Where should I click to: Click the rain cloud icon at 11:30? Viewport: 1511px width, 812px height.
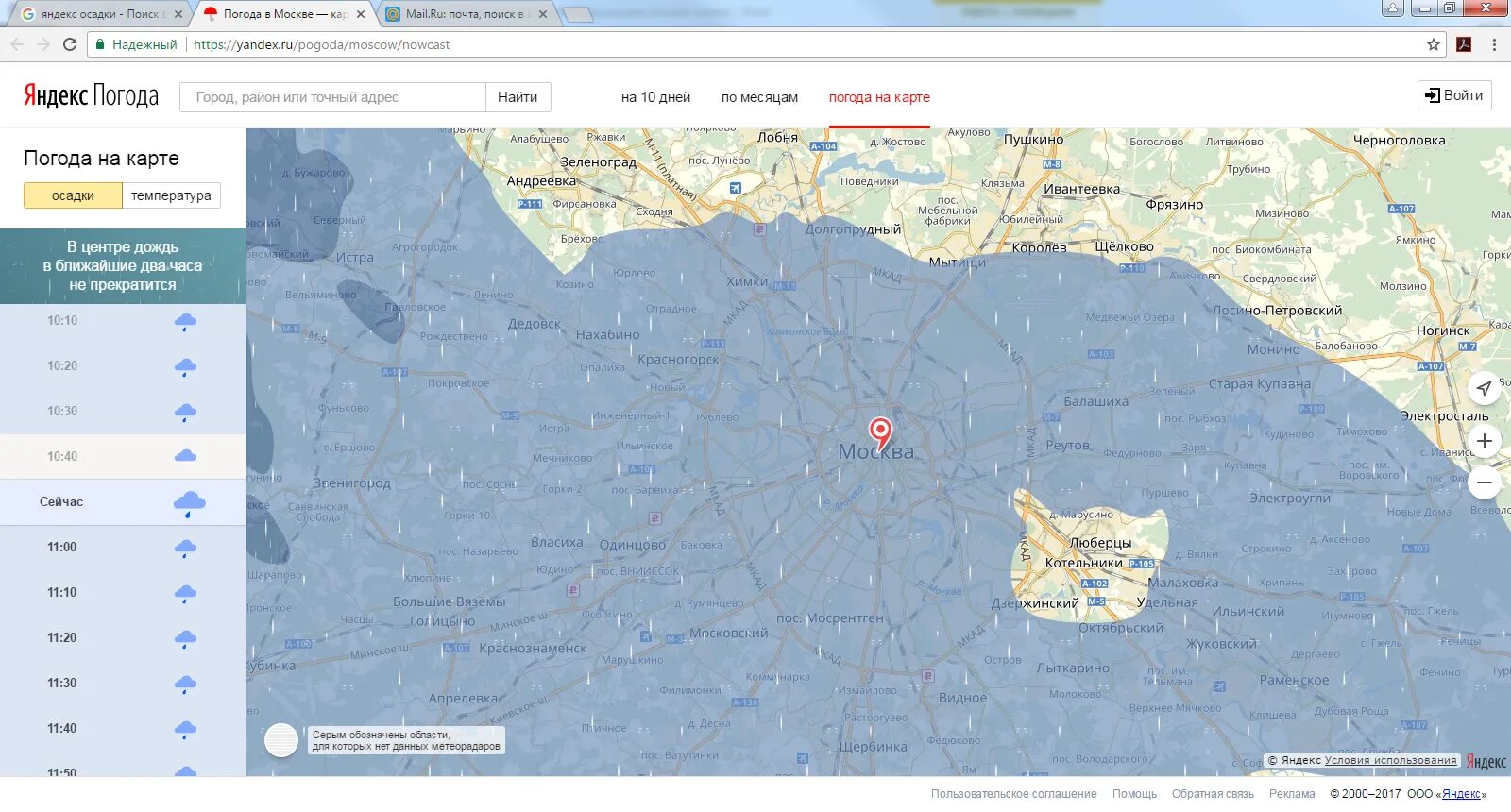pos(185,685)
